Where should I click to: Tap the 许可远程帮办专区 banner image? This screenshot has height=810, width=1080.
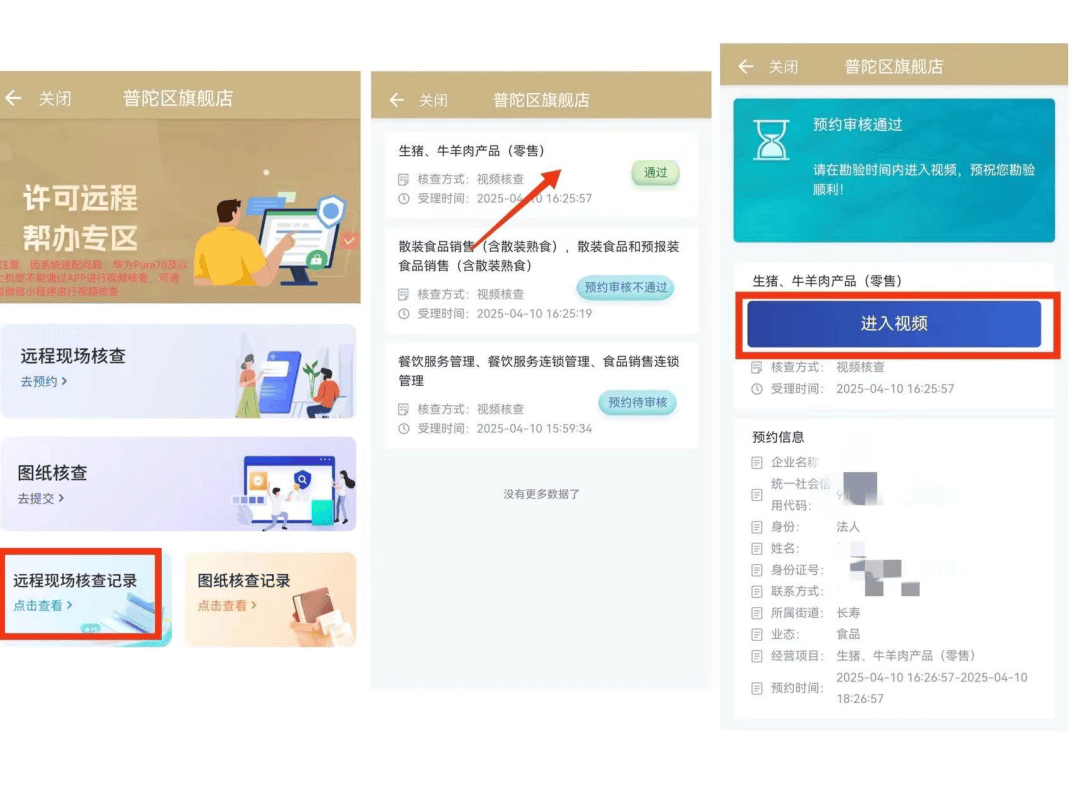pos(180,215)
